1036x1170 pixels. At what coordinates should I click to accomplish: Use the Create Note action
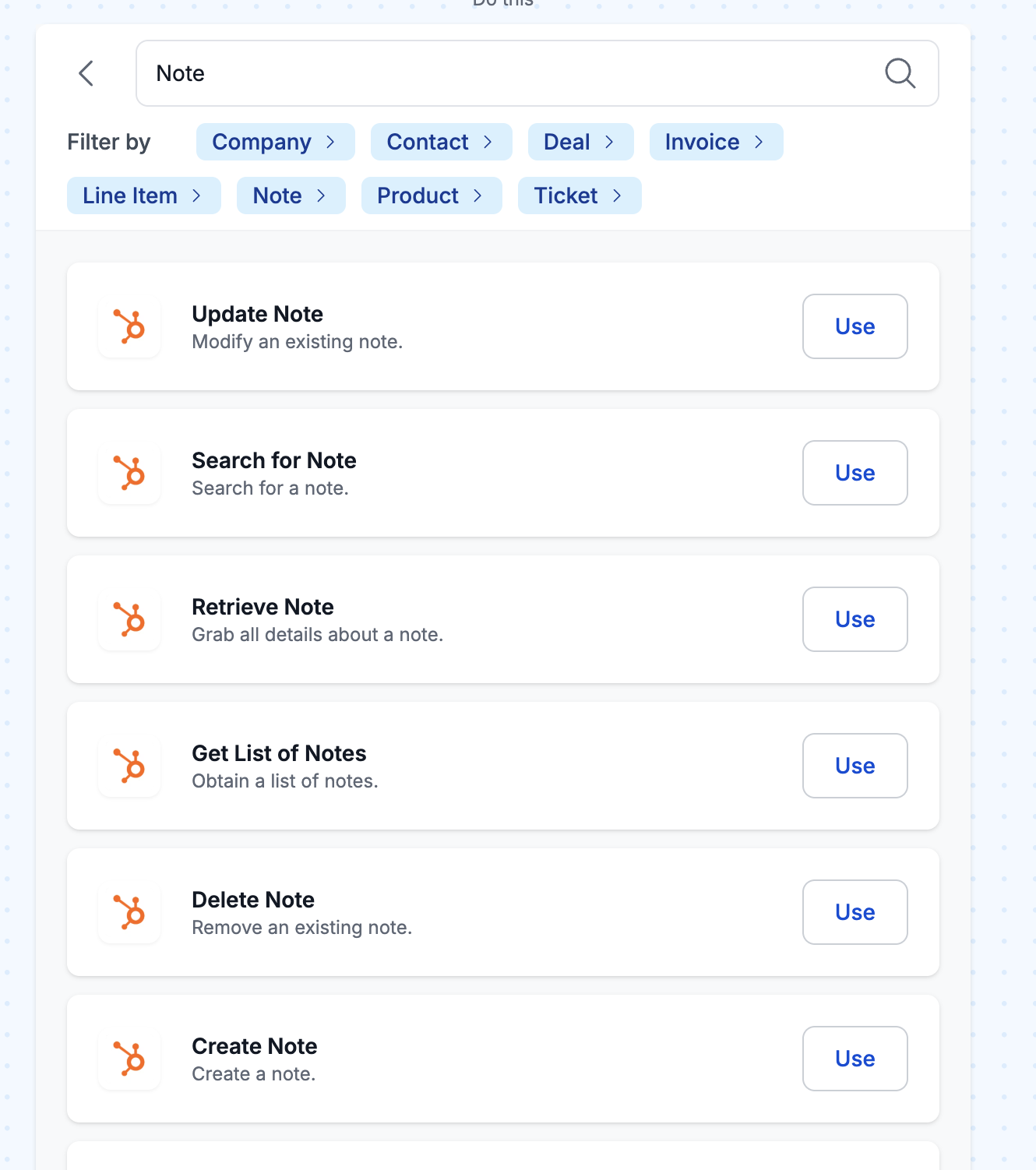[855, 1059]
